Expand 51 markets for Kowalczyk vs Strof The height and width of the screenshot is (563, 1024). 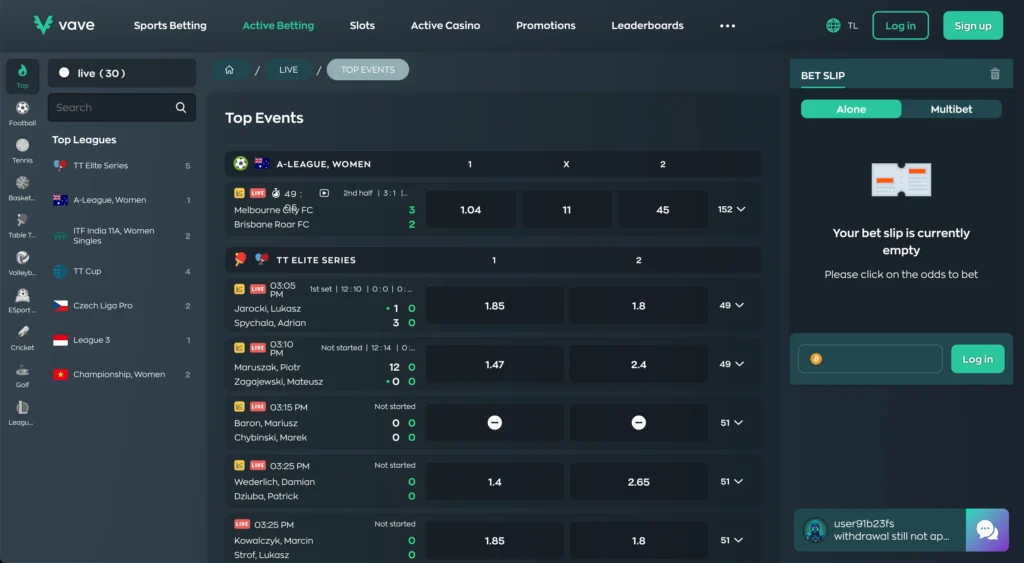tap(731, 540)
